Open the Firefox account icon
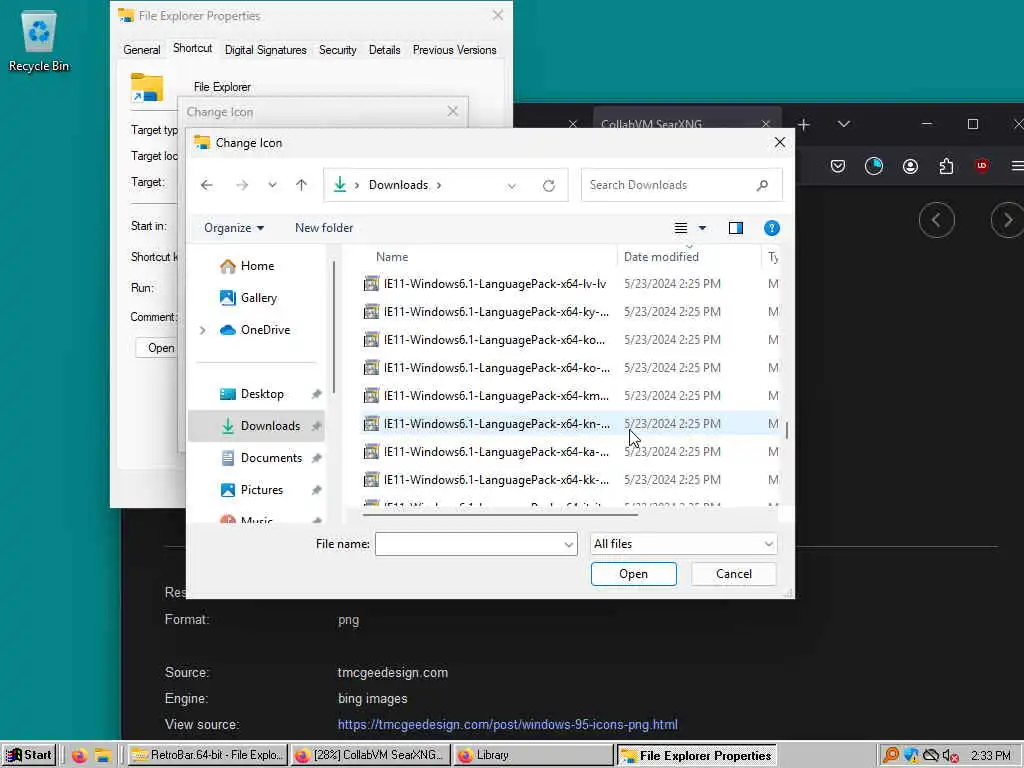1024x768 pixels. pyautogui.click(x=910, y=167)
